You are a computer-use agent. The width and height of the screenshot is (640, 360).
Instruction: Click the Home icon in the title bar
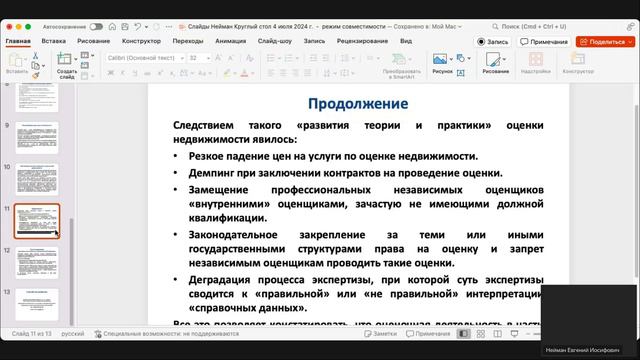click(x=112, y=27)
